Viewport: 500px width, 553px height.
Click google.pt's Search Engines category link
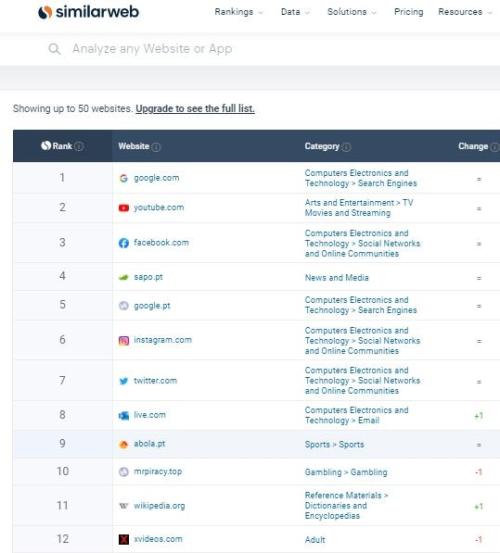point(361,305)
